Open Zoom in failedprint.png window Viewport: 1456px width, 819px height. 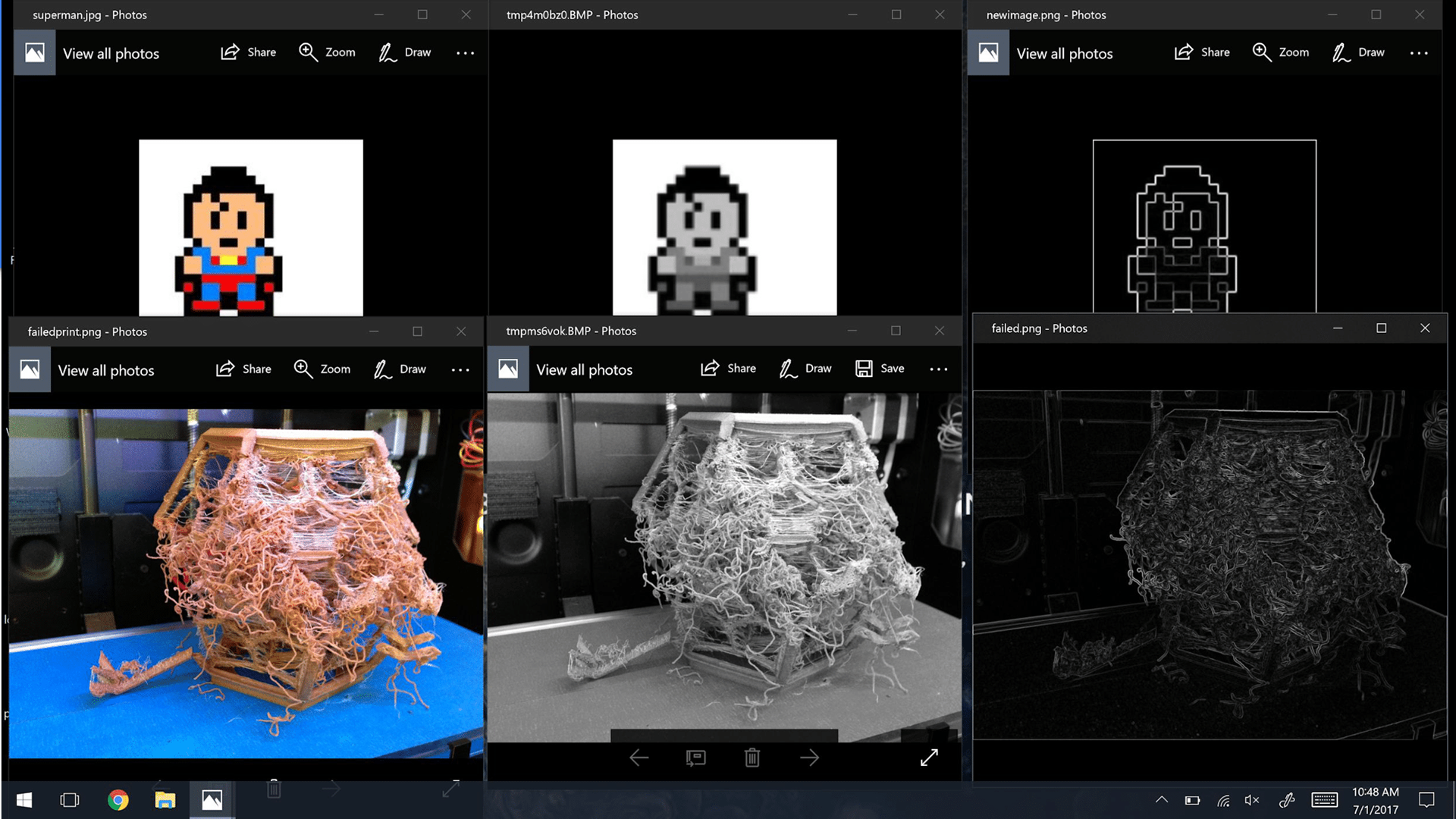pos(322,369)
